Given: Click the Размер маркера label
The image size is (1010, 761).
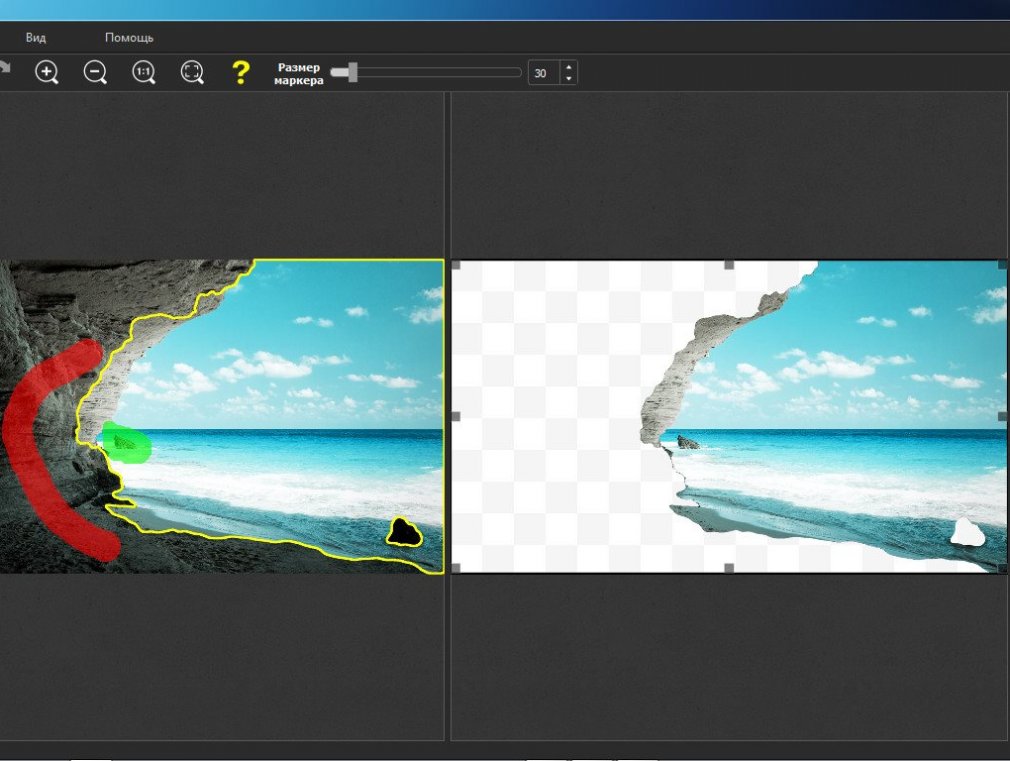Looking at the screenshot, I should coord(298,73).
